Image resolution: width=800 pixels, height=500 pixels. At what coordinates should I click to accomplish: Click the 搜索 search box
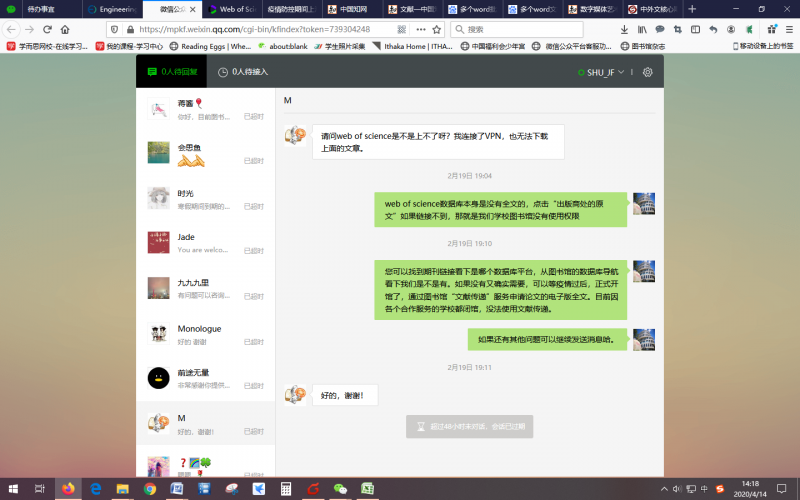pos(517,30)
